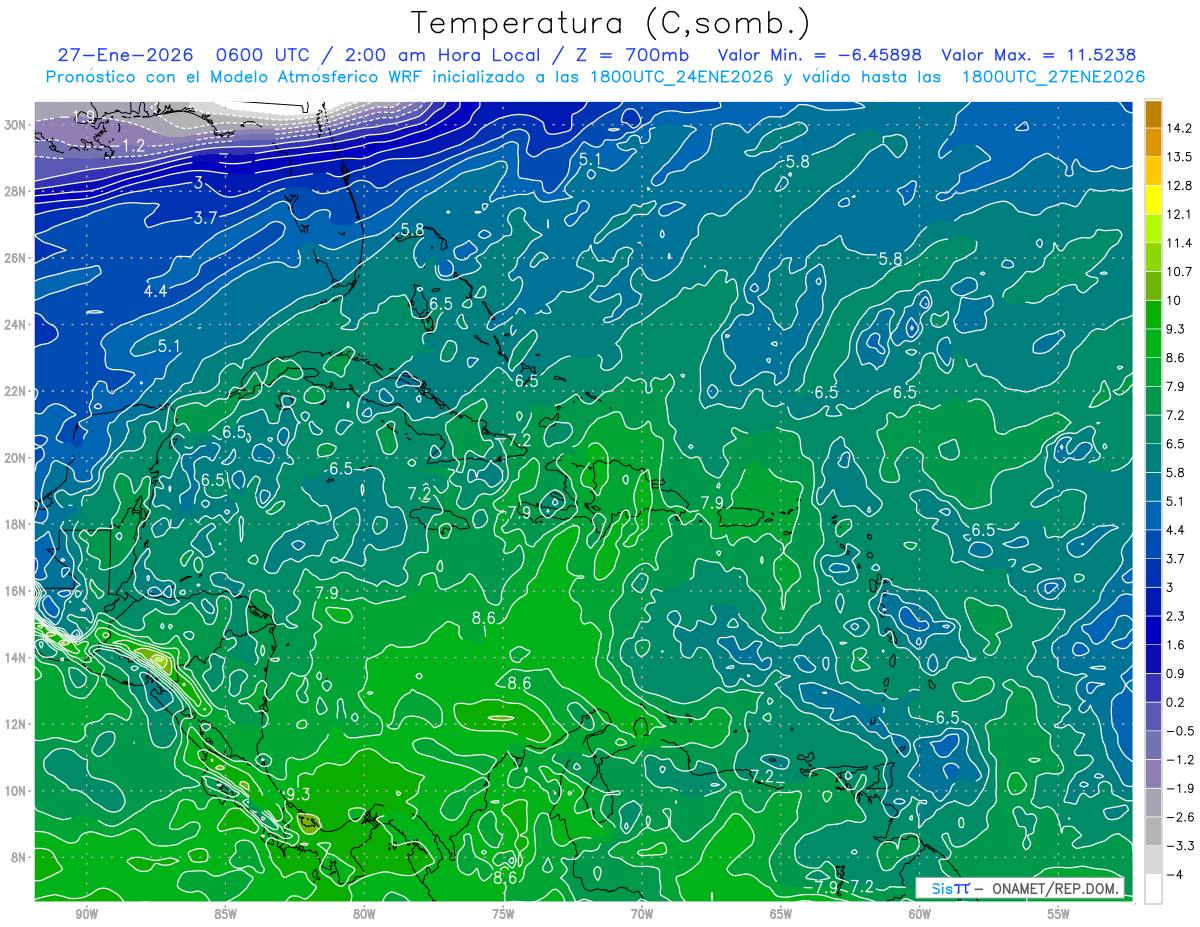This screenshot has width=1200, height=927.
Task: Click colorbar scale label "10"
Action: tap(1174, 300)
